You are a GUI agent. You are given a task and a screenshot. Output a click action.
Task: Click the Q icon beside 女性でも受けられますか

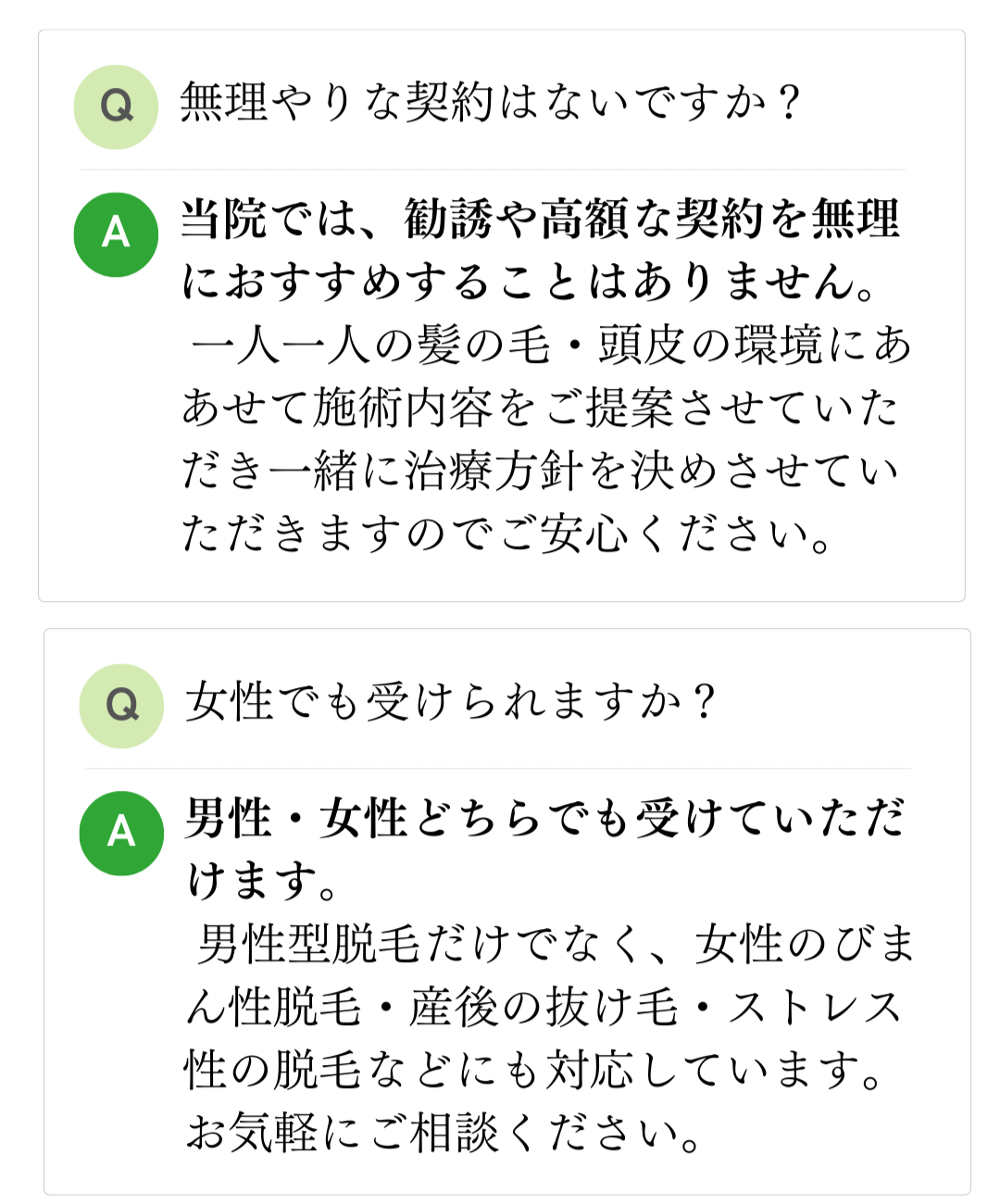(121, 706)
